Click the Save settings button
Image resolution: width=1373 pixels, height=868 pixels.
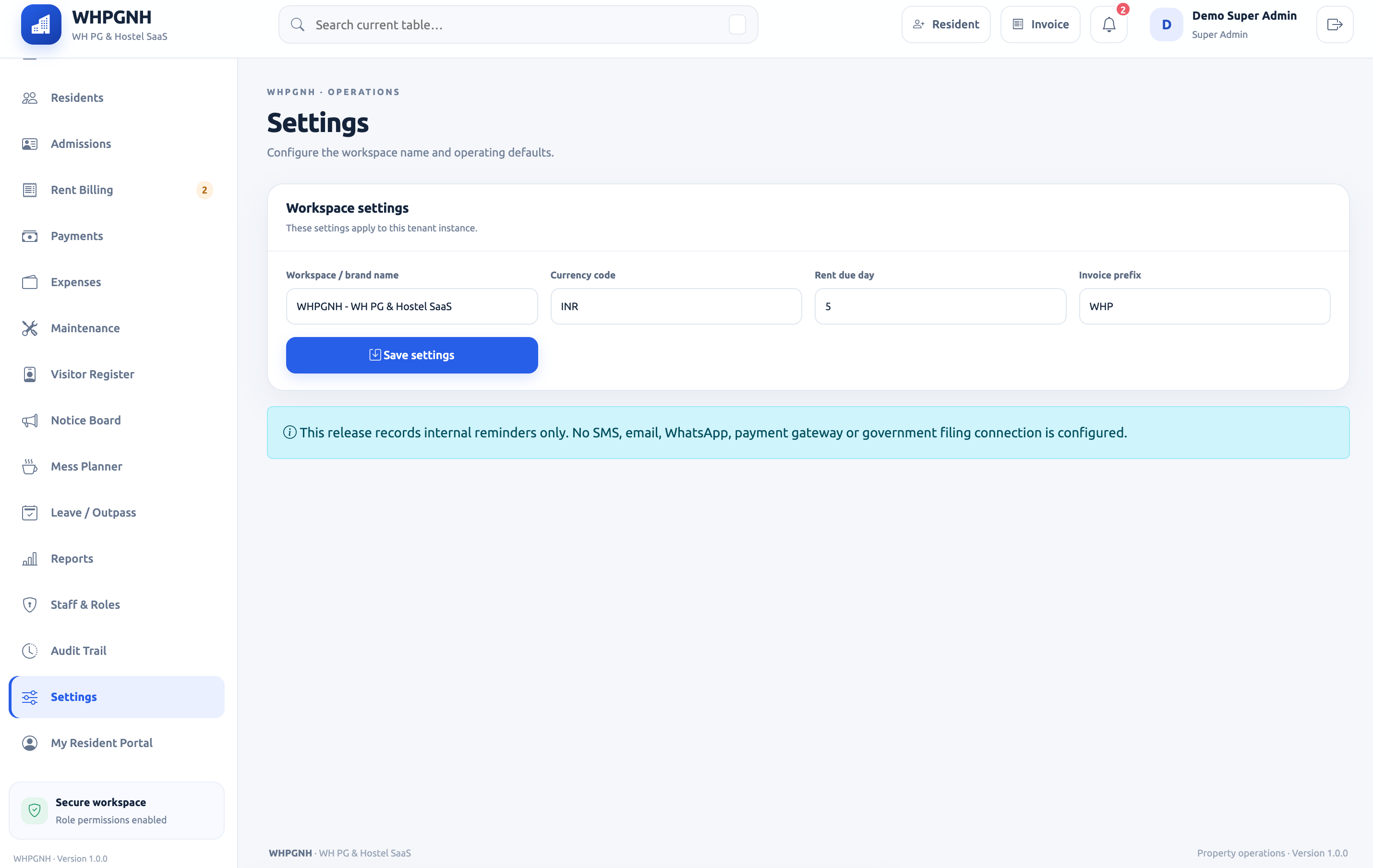[412, 355]
